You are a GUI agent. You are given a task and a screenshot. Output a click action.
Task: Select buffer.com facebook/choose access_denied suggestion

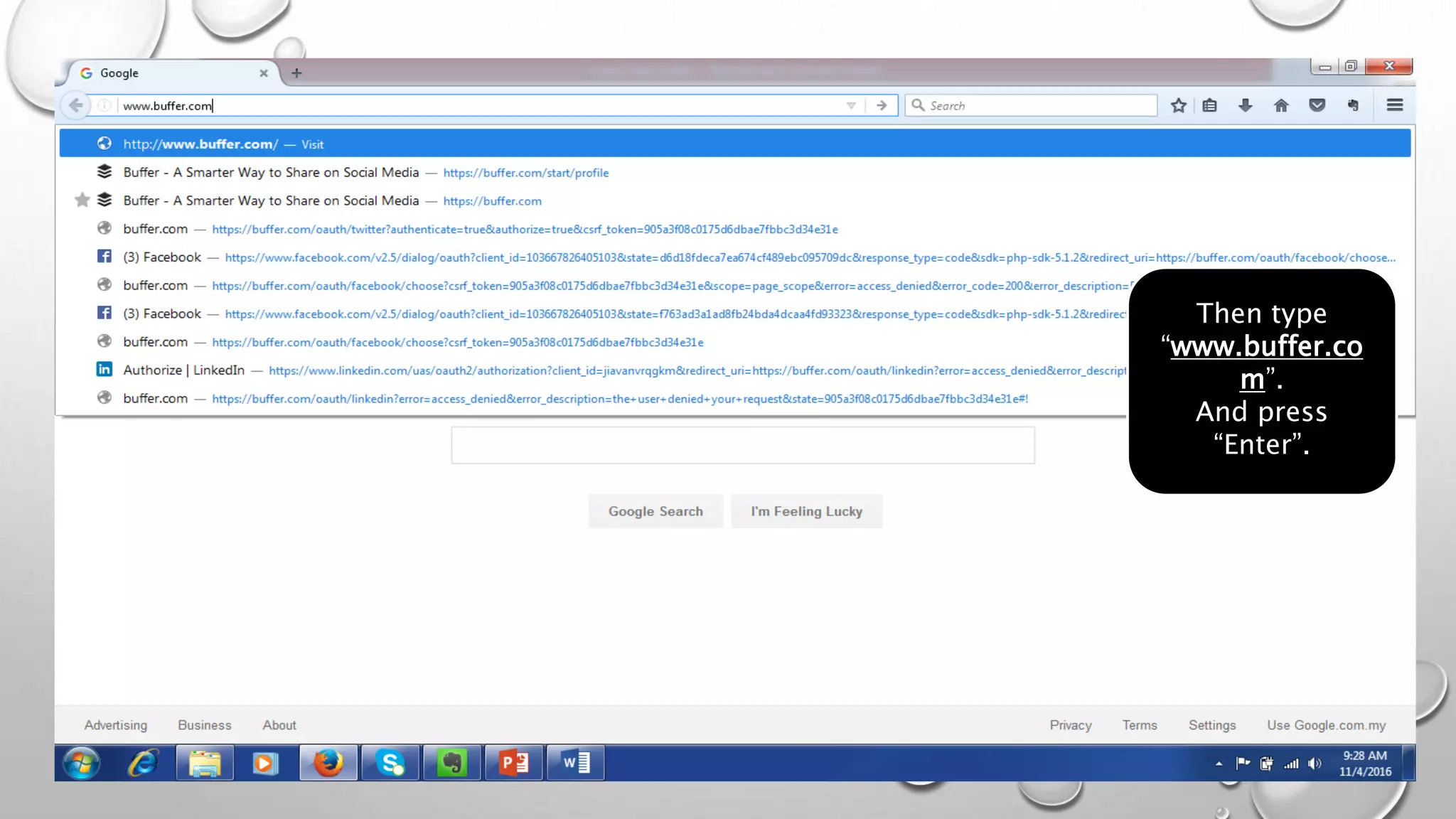pos(594,285)
